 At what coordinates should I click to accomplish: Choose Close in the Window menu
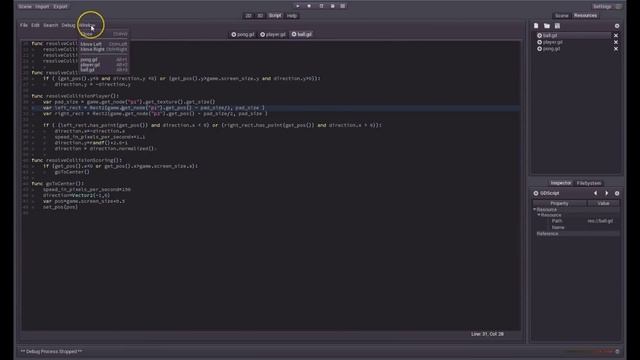click(x=104, y=34)
